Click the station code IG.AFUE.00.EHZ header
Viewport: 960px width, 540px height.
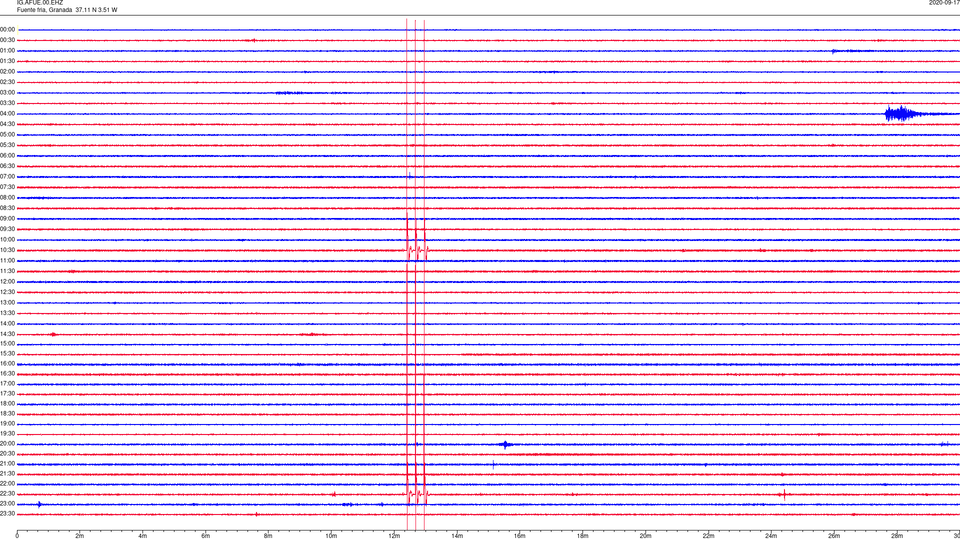40,3
